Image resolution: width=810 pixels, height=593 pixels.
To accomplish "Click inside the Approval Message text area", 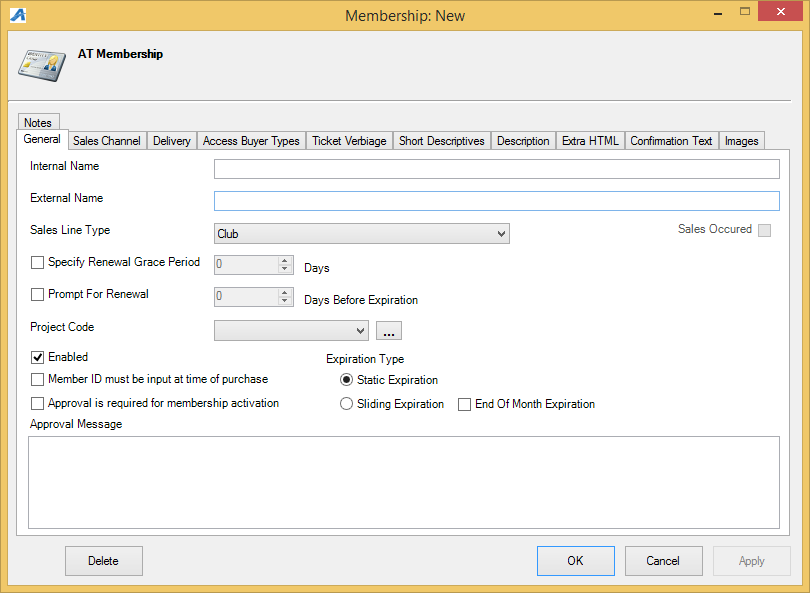I will coord(404,482).
